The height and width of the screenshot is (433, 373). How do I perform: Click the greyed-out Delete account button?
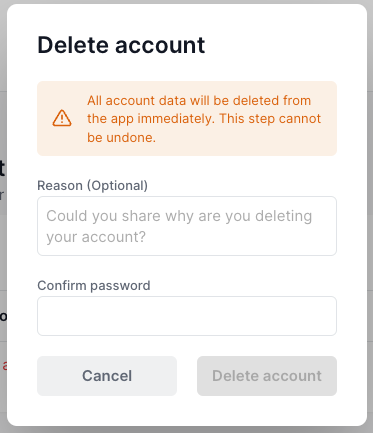click(267, 376)
